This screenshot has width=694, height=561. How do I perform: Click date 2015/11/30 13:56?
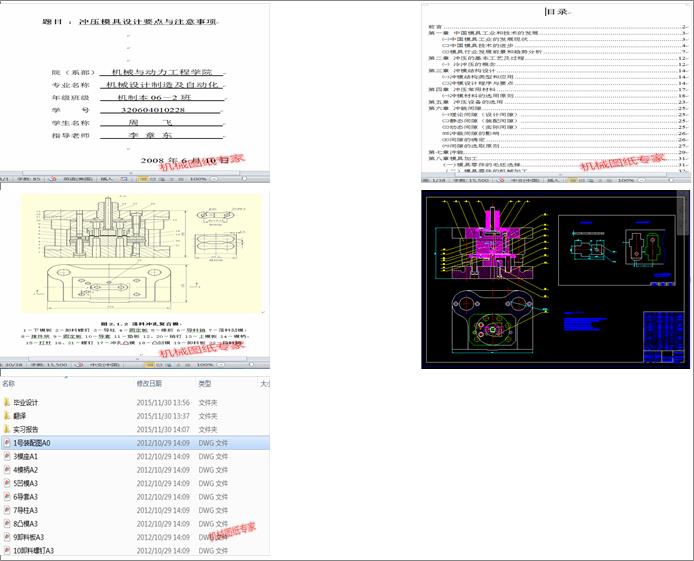pos(163,403)
